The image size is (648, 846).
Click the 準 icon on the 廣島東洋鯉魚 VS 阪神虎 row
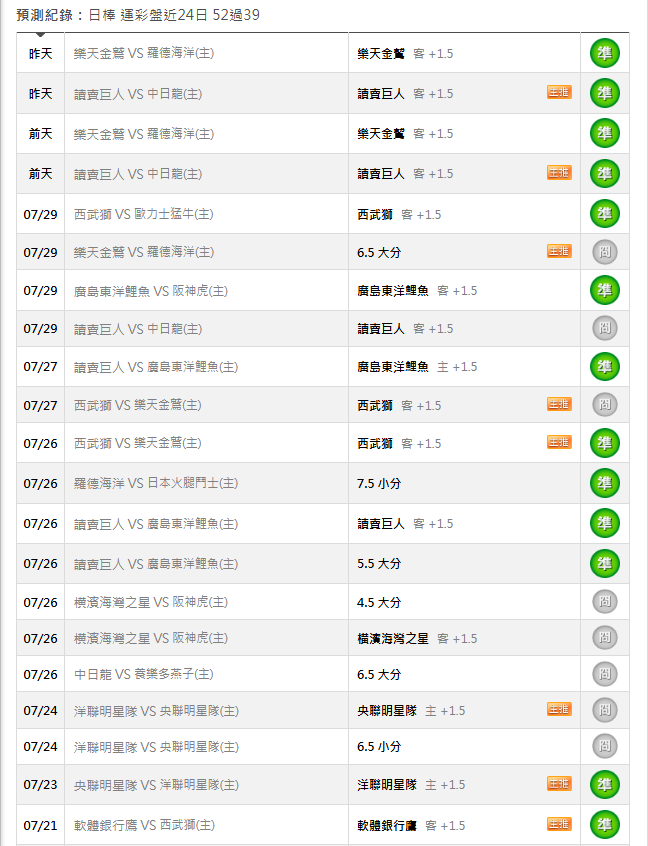(604, 290)
